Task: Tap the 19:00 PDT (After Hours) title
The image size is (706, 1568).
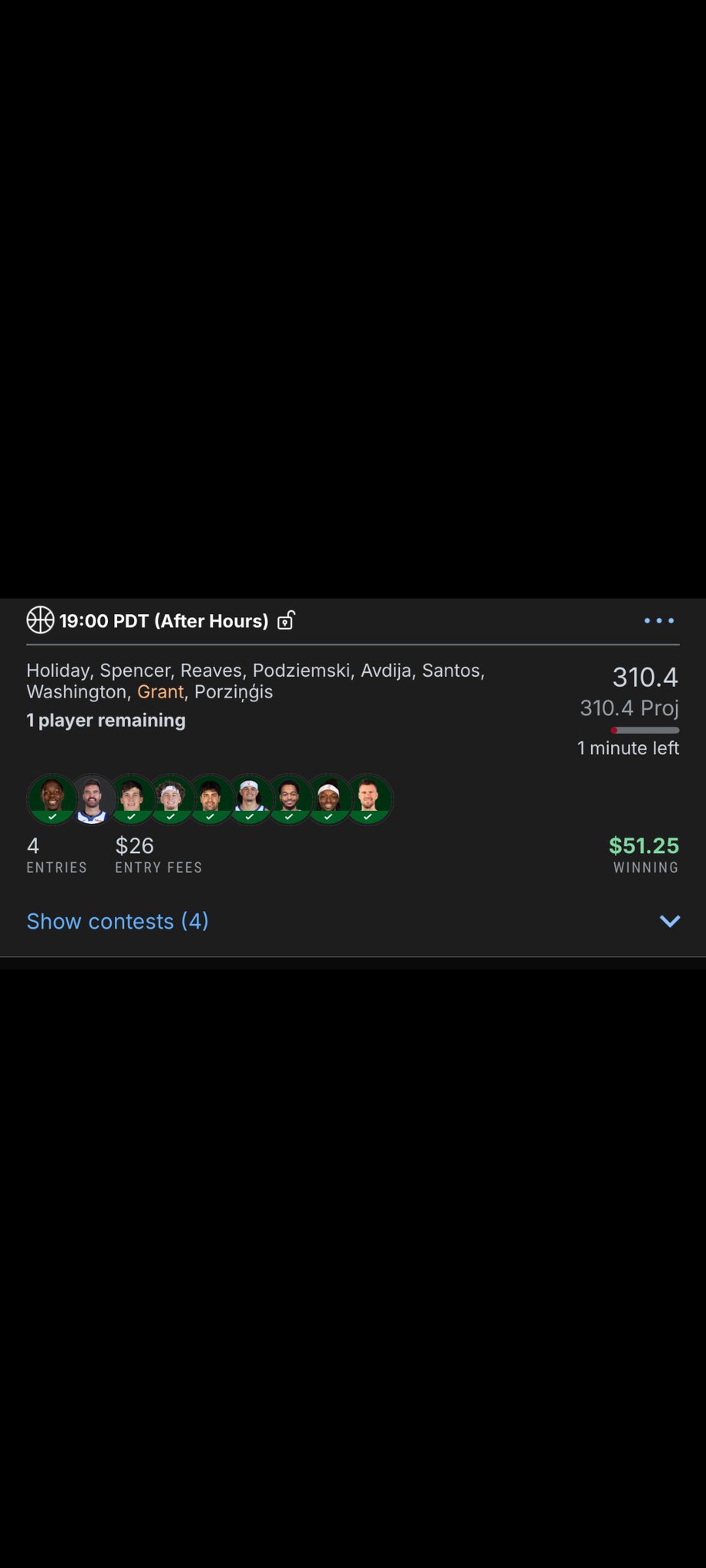Action: pyautogui.click(x=164, y=621)
